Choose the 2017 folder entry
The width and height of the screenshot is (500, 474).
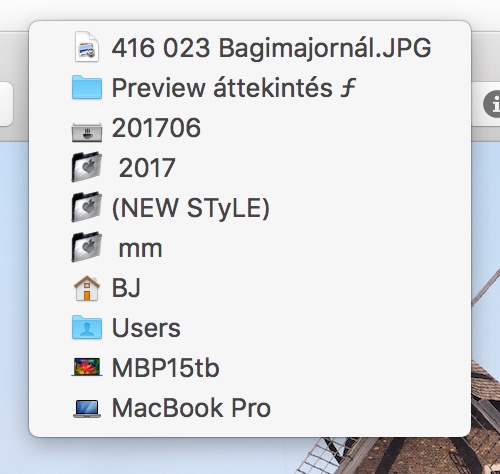point(250,167)
